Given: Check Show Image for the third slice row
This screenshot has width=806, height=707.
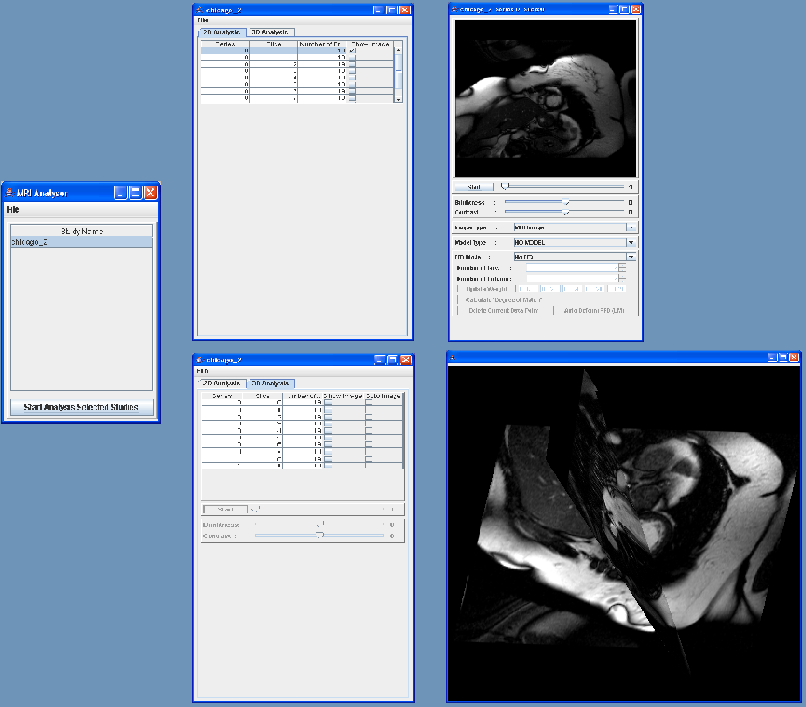Looking at the screenshot, I should pos(326,417).
